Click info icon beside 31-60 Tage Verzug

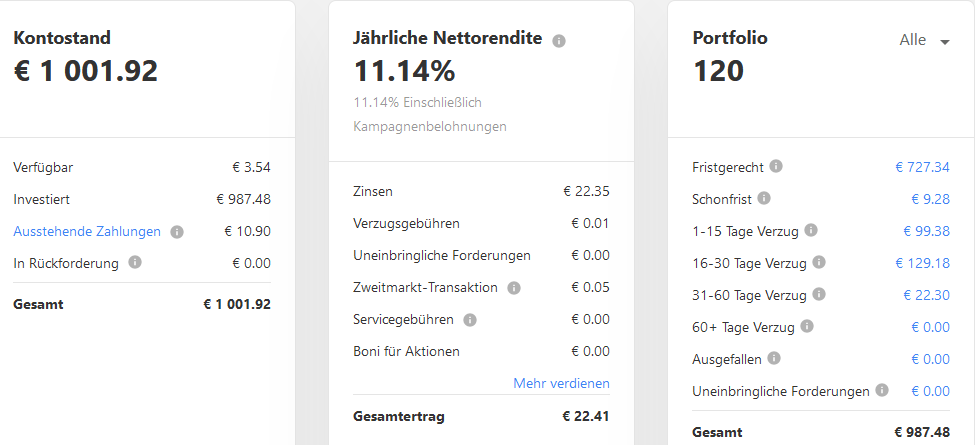click(x=819, y=294)
